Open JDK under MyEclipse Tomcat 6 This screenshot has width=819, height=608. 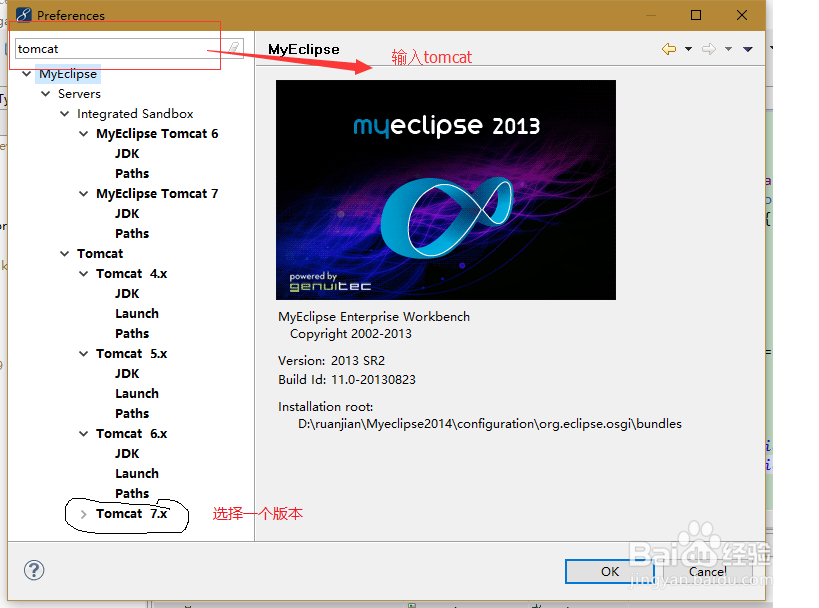coord(127,154)
